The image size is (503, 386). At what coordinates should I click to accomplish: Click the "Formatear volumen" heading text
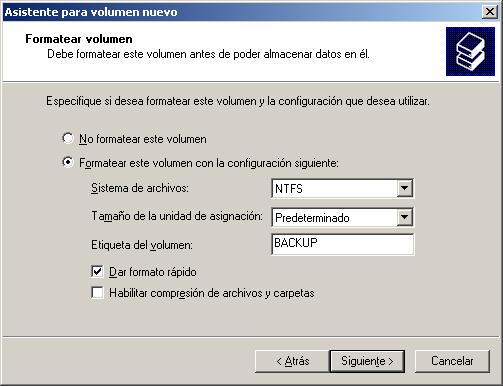click(79, 39)
